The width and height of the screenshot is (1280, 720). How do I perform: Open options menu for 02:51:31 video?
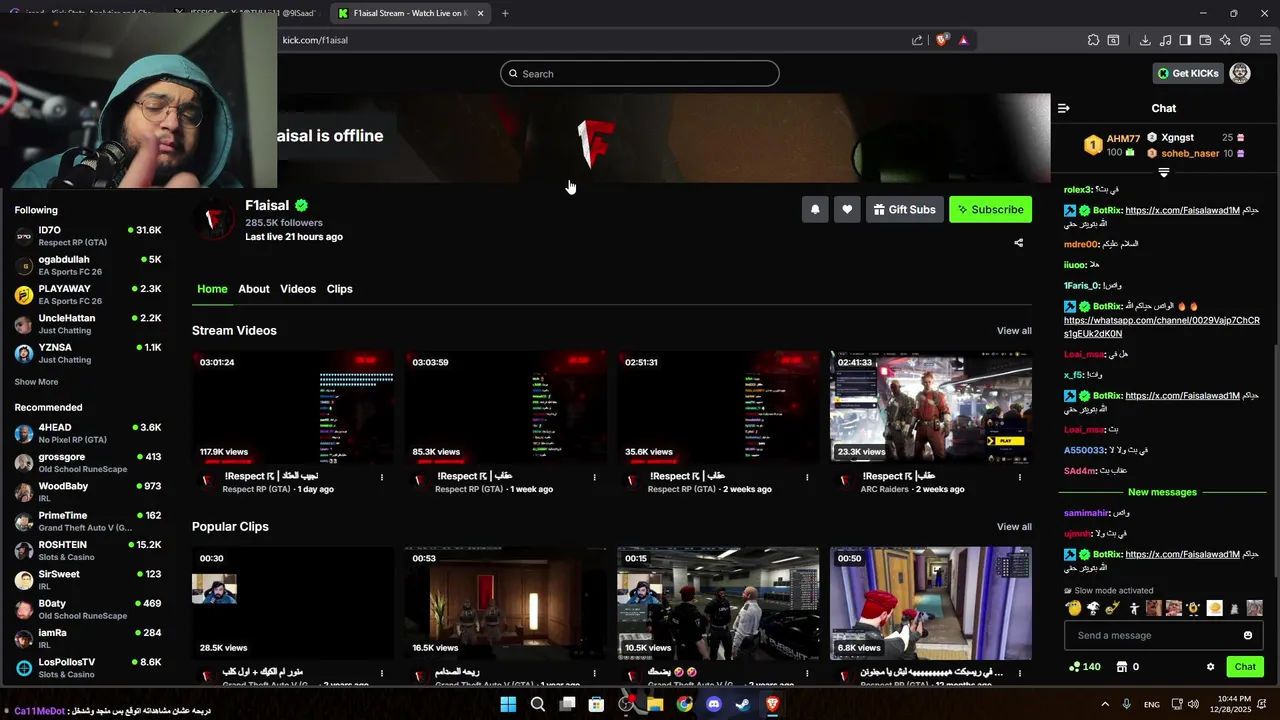(x=807, y=477)
